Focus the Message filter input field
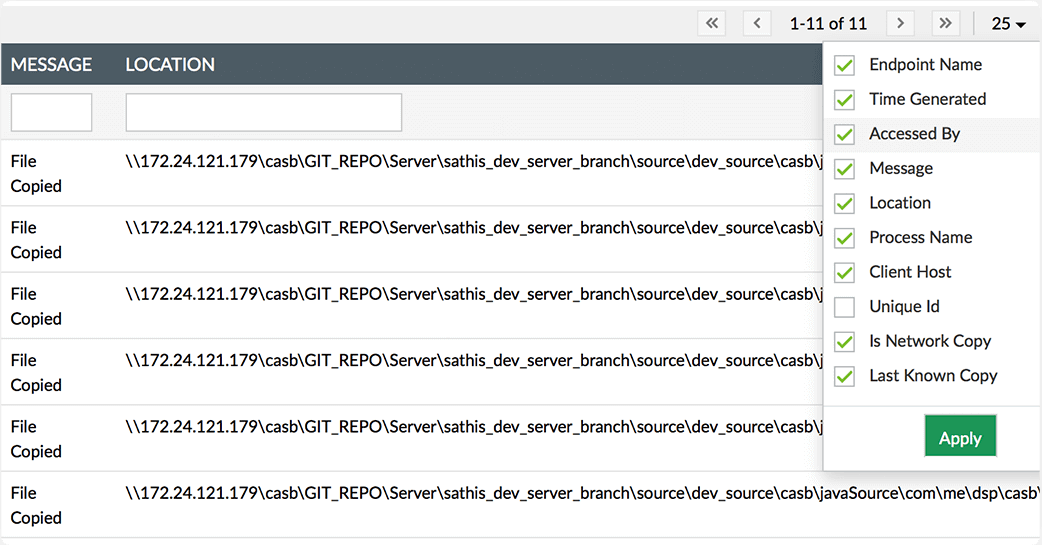 [x=51, y=112]
